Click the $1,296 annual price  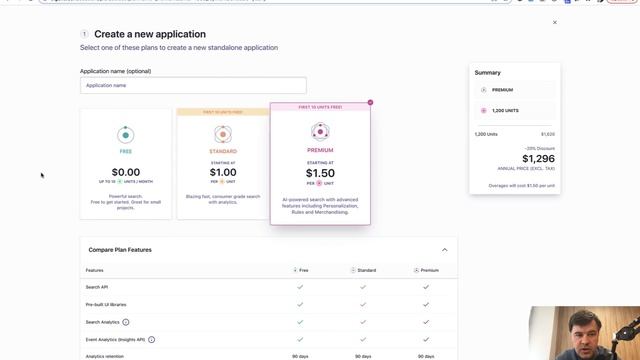point(538,158)
